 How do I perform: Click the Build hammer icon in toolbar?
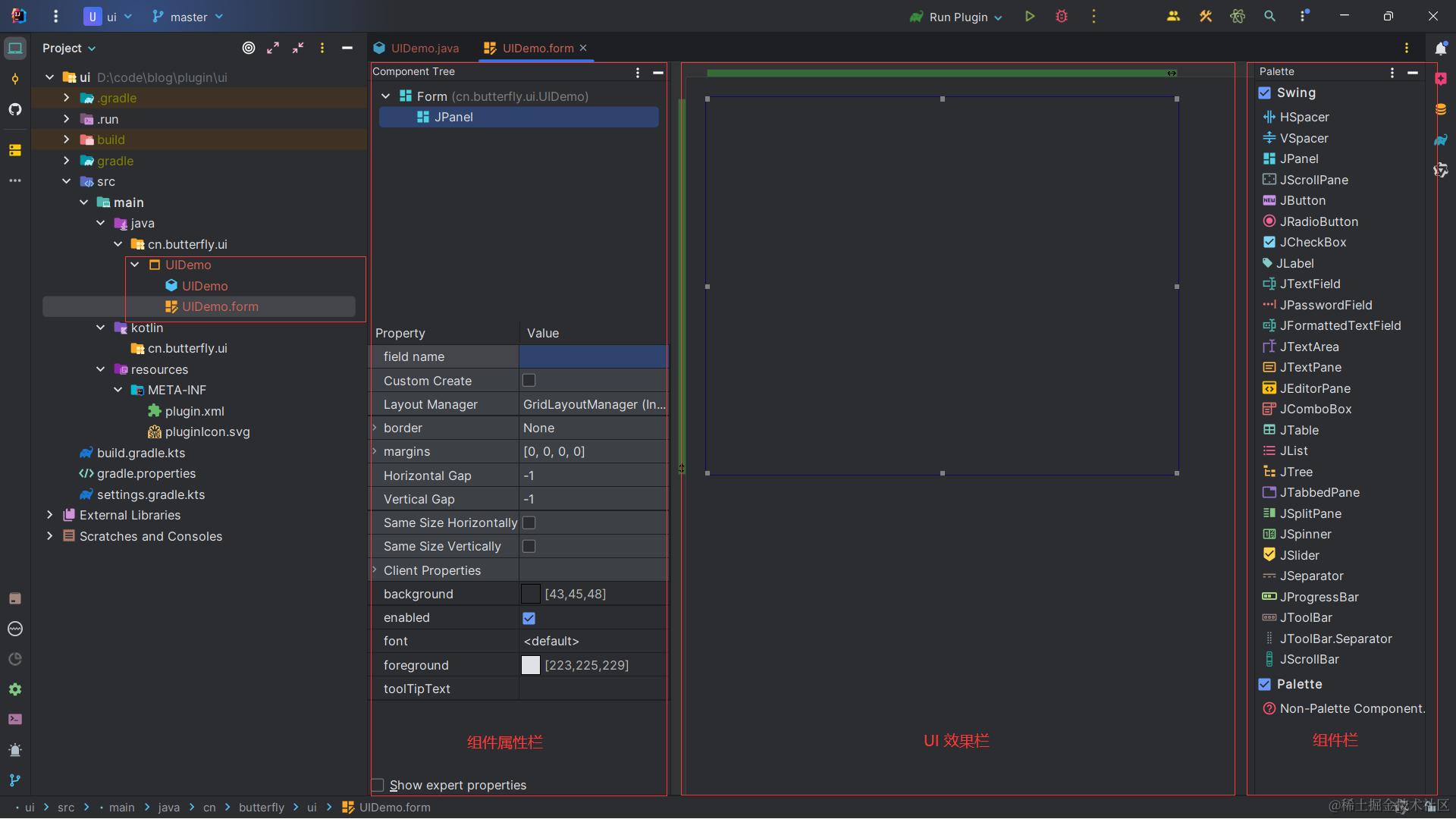(x=1205, y=17)
